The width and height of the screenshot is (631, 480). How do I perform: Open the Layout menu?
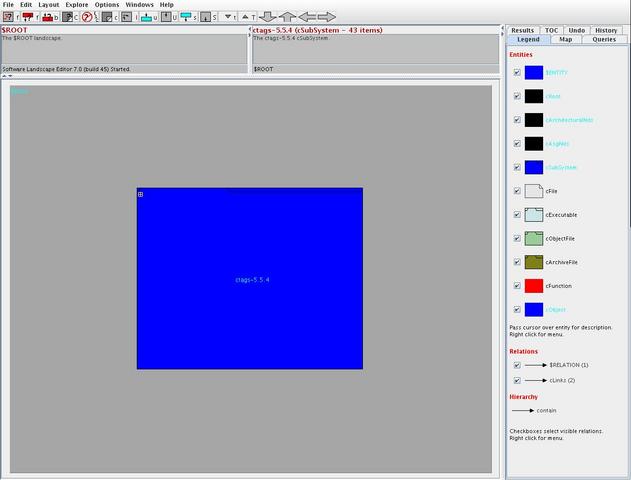[x=49, y=5]
